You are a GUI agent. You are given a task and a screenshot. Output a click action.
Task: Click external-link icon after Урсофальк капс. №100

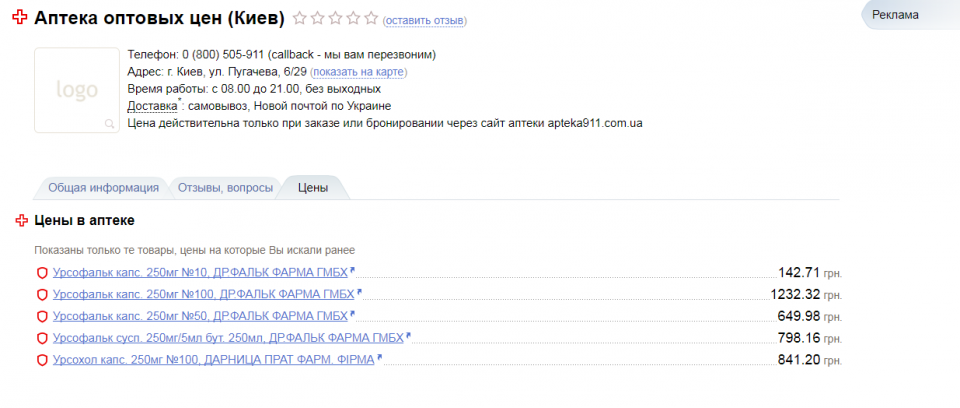(359, 293)
